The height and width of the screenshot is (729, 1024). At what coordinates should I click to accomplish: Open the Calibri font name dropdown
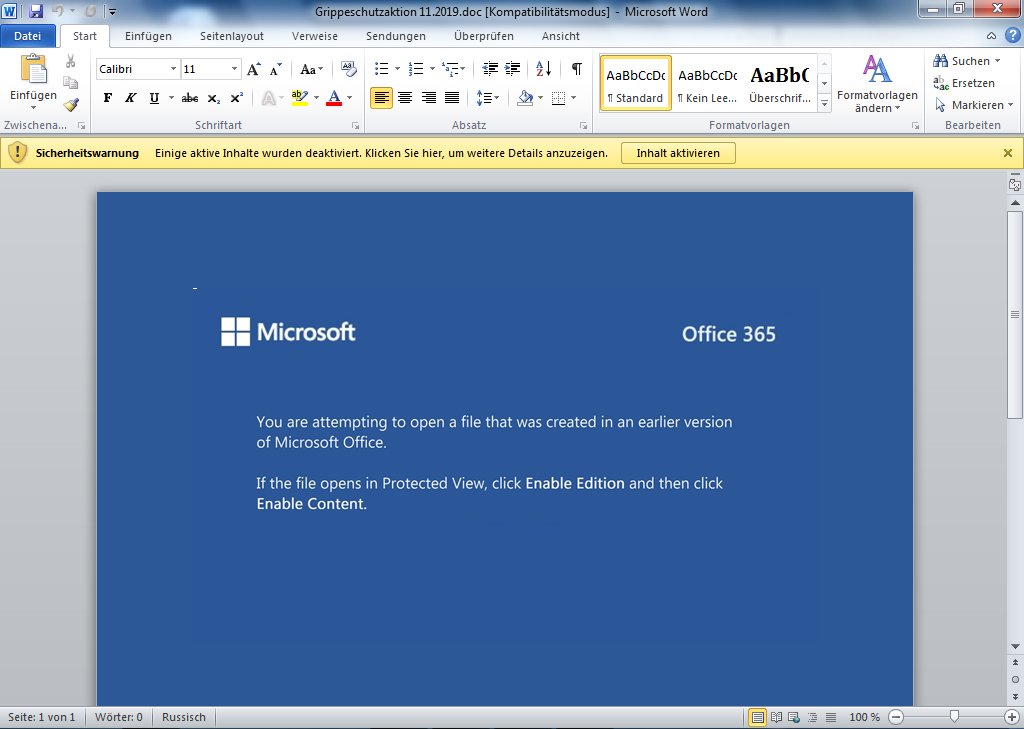tap(173, 69)
